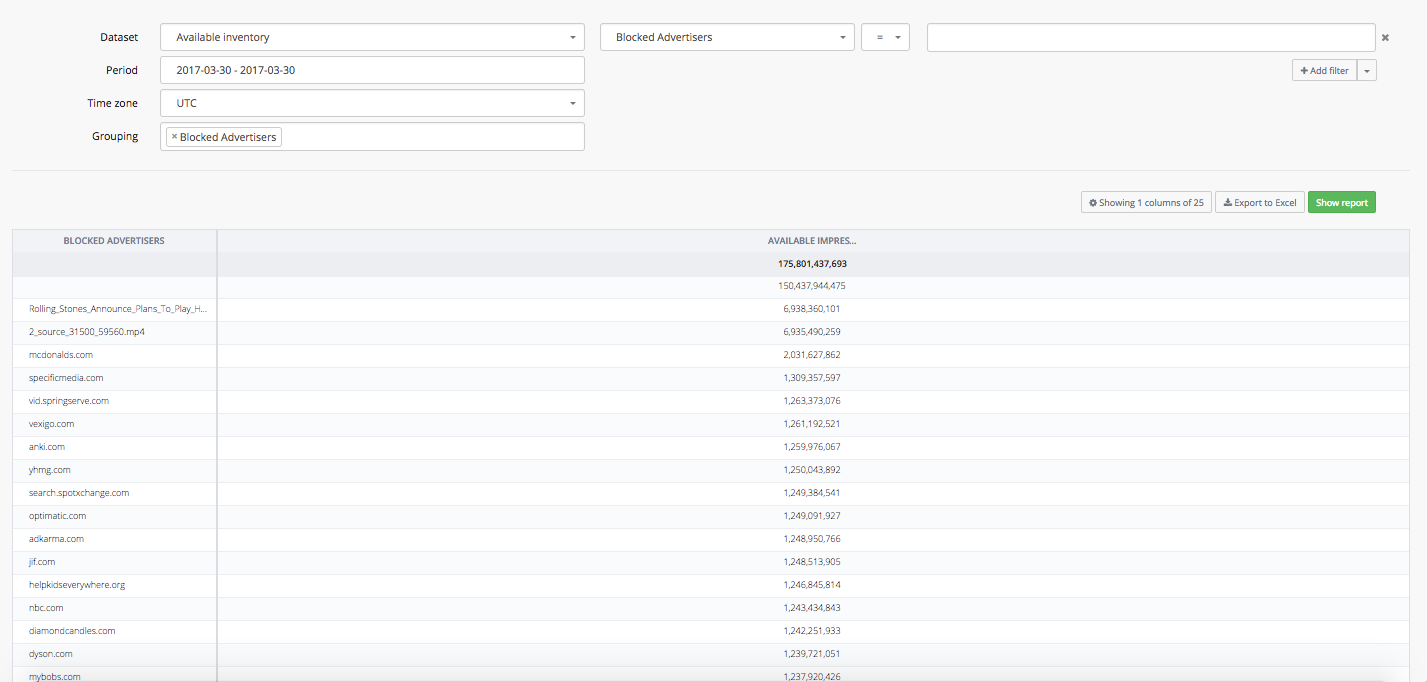Open the arrow menu beside Add filter
The height and width of the screenshot is (682, 1427).
(x=1367, y=70)
